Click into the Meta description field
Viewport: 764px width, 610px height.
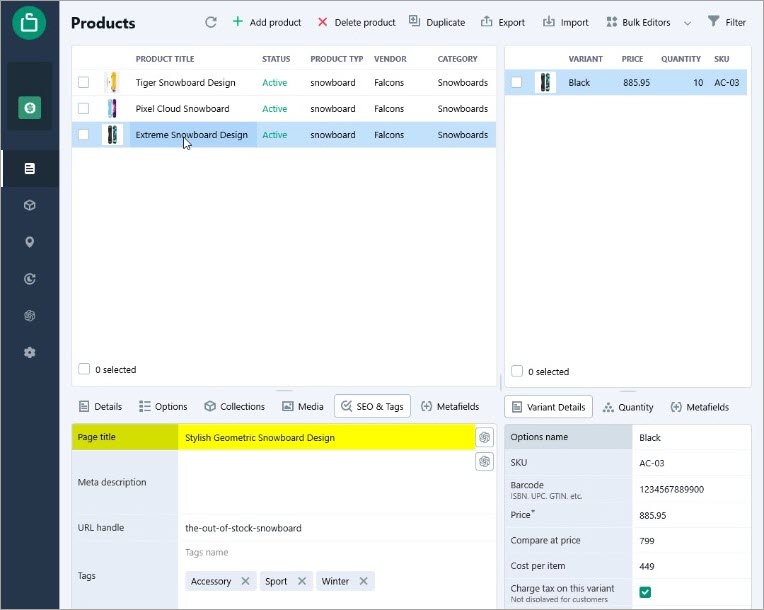(x=326, y=482)
